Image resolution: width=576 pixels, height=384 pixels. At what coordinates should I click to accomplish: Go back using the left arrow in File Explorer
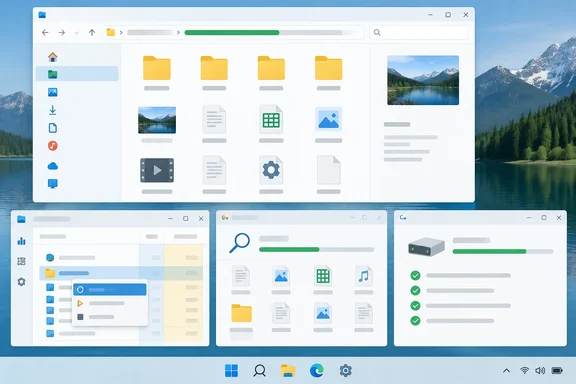coord(45,33)
